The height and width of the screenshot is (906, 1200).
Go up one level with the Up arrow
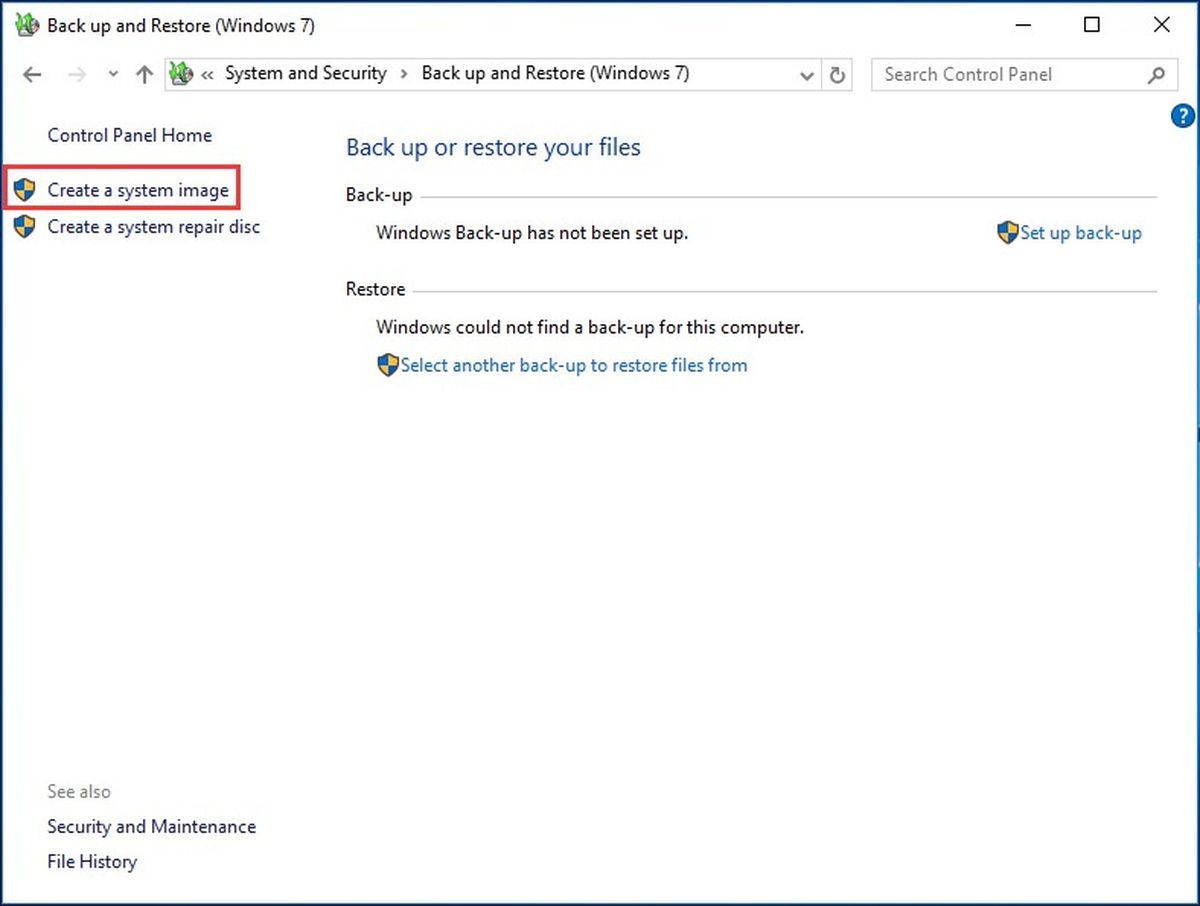coord(144,75)
